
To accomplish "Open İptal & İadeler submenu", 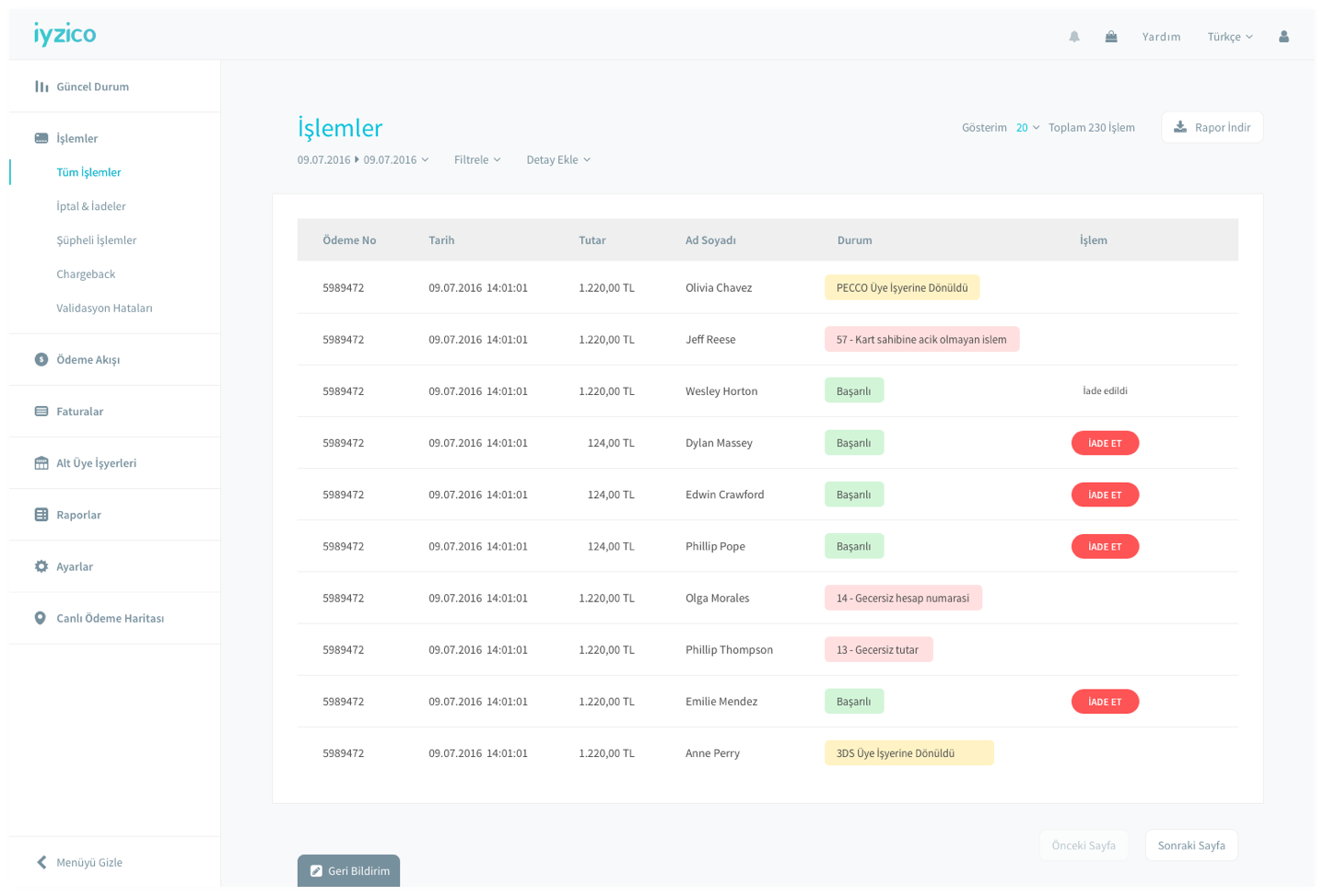I will [x=90, y=206].
